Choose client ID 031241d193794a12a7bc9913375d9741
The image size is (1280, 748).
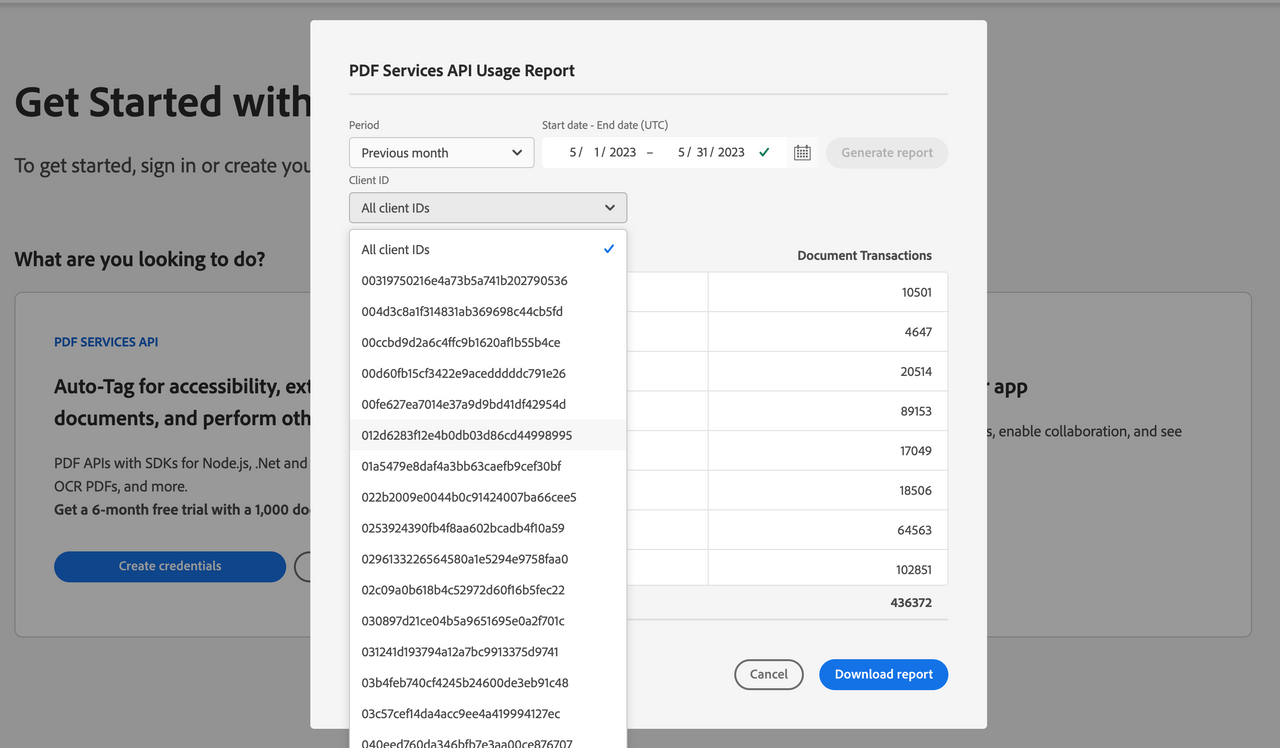[x=488, y=653]
